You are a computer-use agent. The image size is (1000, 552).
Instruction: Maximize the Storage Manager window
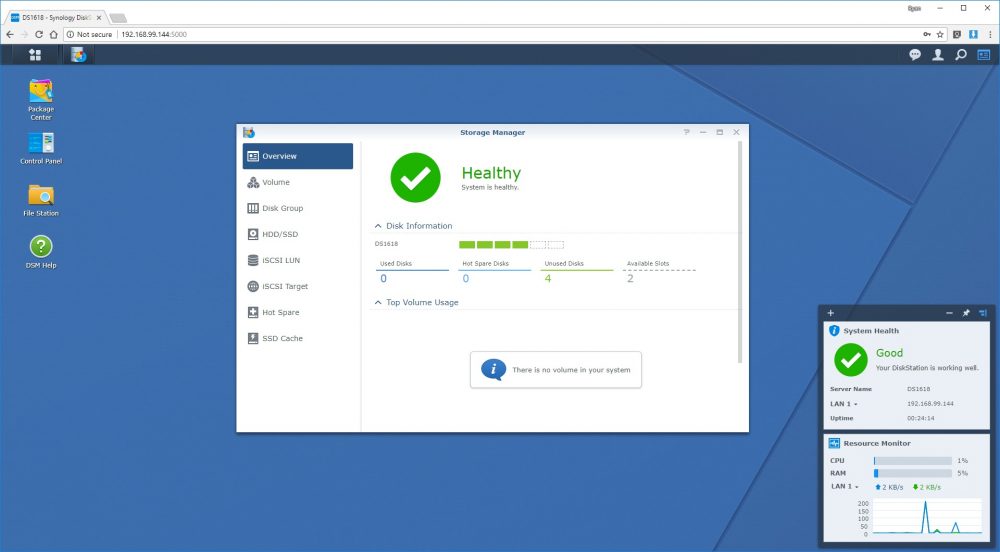pyautogui.click(x=719, y=132)
